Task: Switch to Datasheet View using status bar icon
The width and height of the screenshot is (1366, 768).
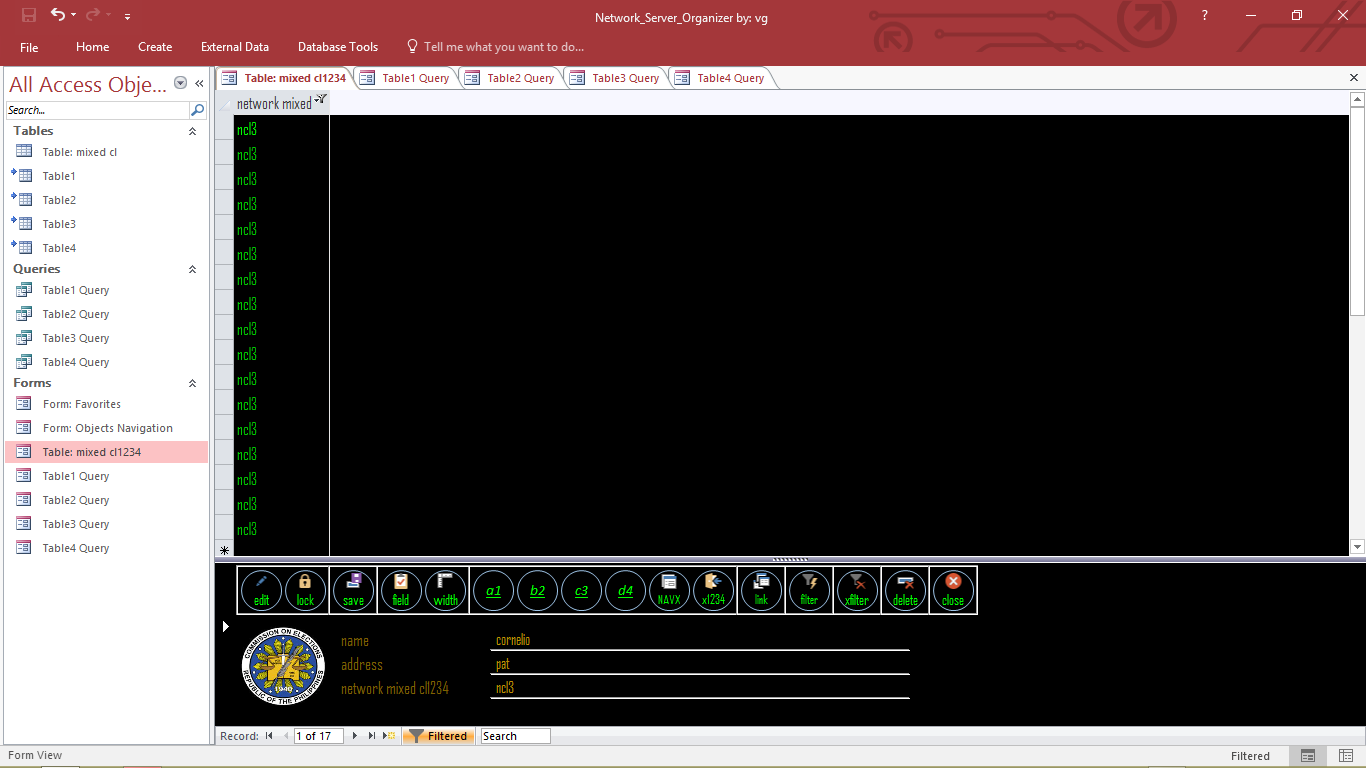Action: 1345,756
